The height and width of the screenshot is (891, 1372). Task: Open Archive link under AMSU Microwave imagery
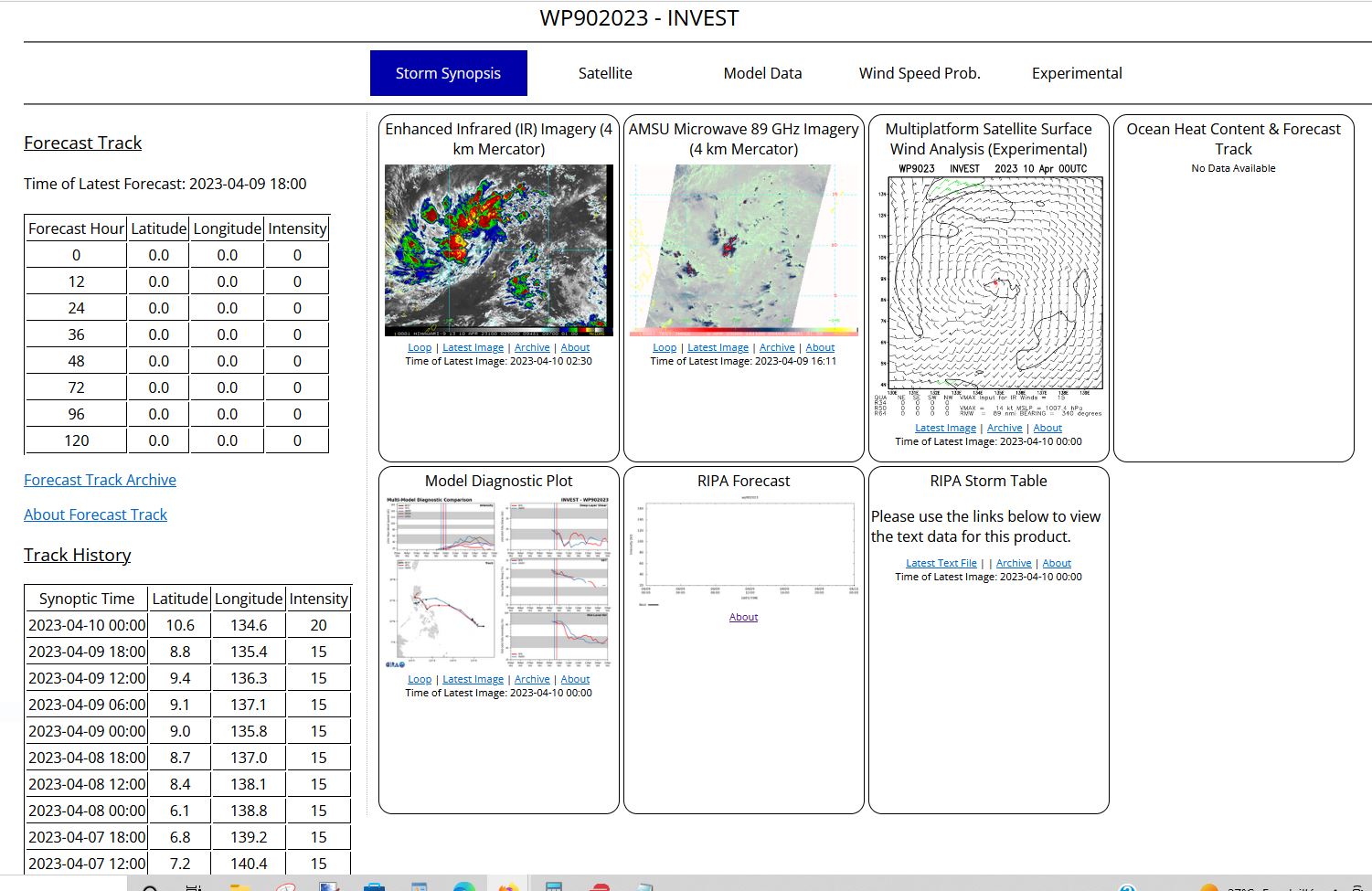point(777,347)
